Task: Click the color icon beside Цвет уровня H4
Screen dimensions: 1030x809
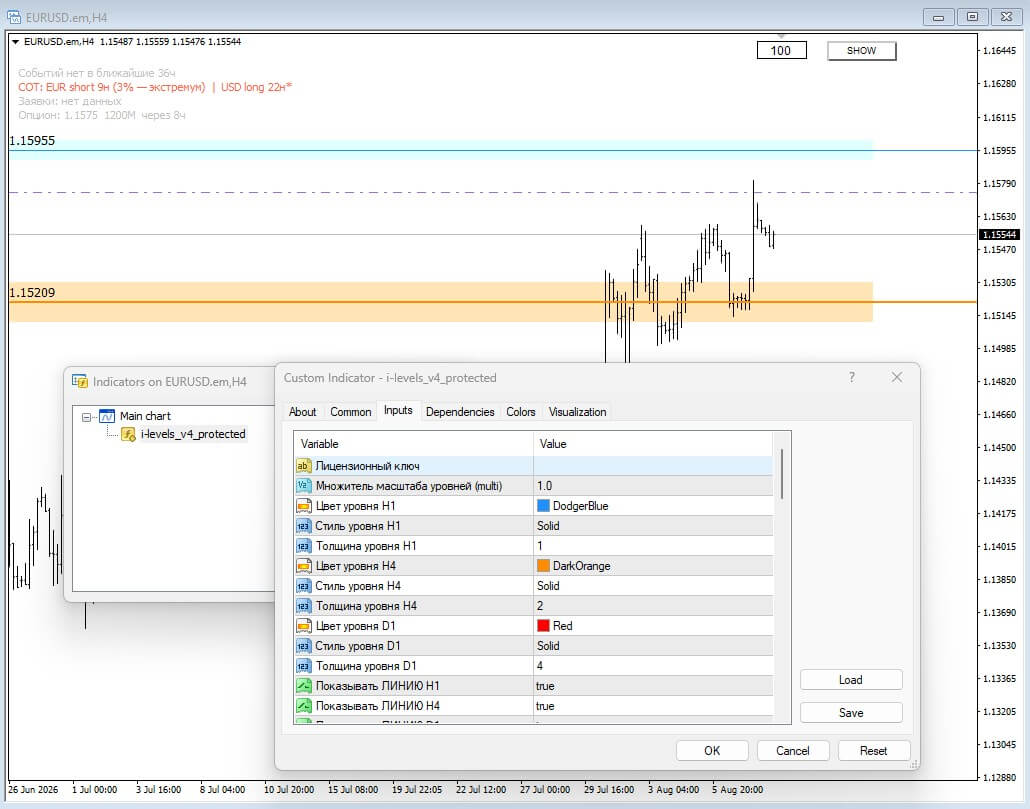Action: click(303, 566)
